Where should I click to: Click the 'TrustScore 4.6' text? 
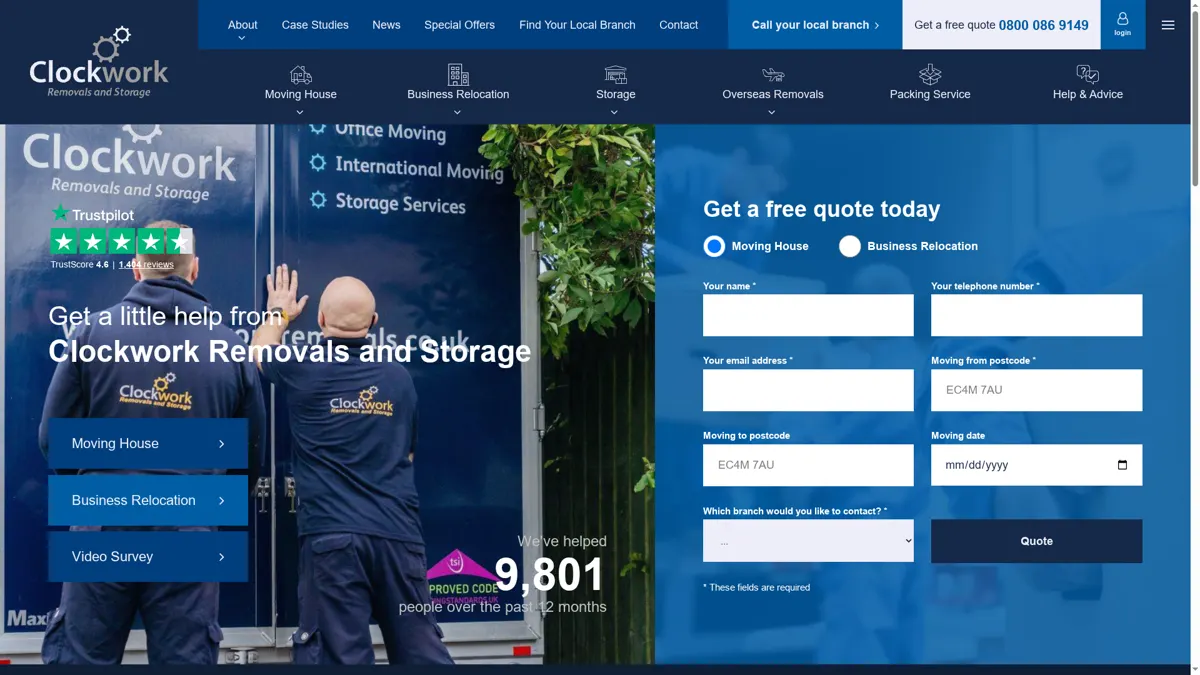[x=80, y=265]
